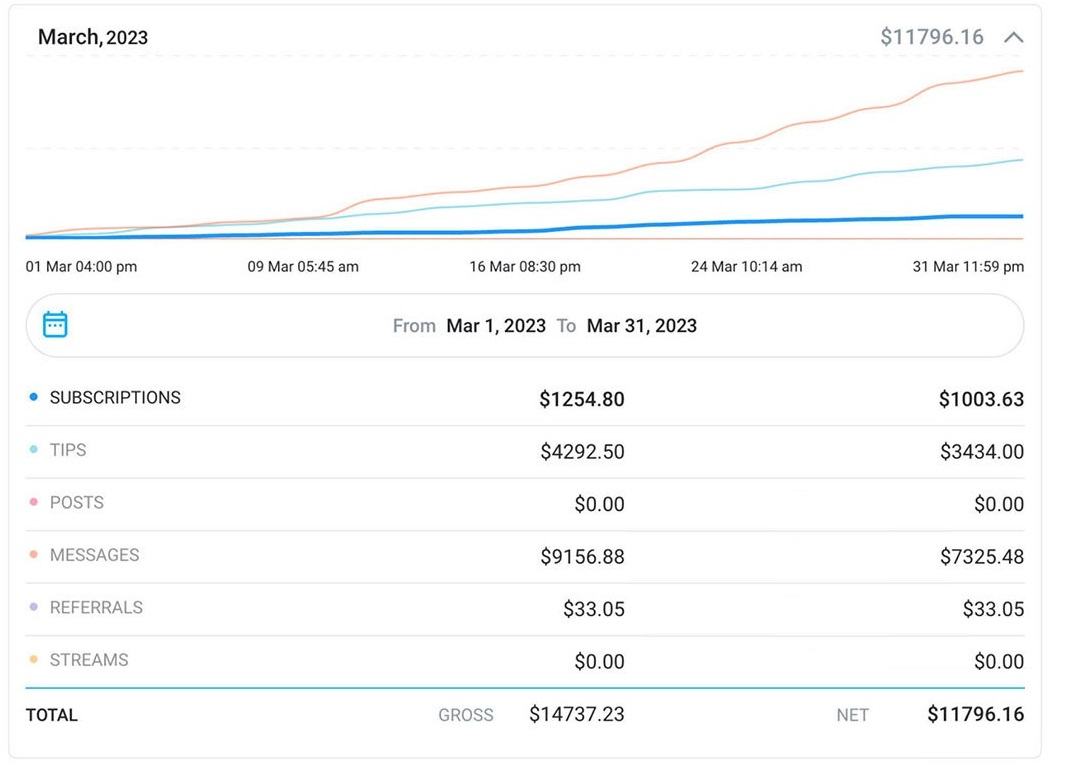Toggle the Subscriptions series dot
The height and width of the screenshot is (768, 1065).
click(x=33, y=397)
